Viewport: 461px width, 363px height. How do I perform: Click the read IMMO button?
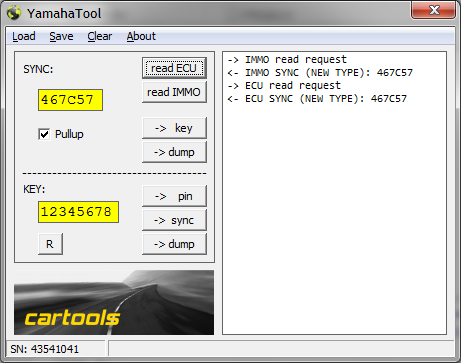tap(174, 92)
